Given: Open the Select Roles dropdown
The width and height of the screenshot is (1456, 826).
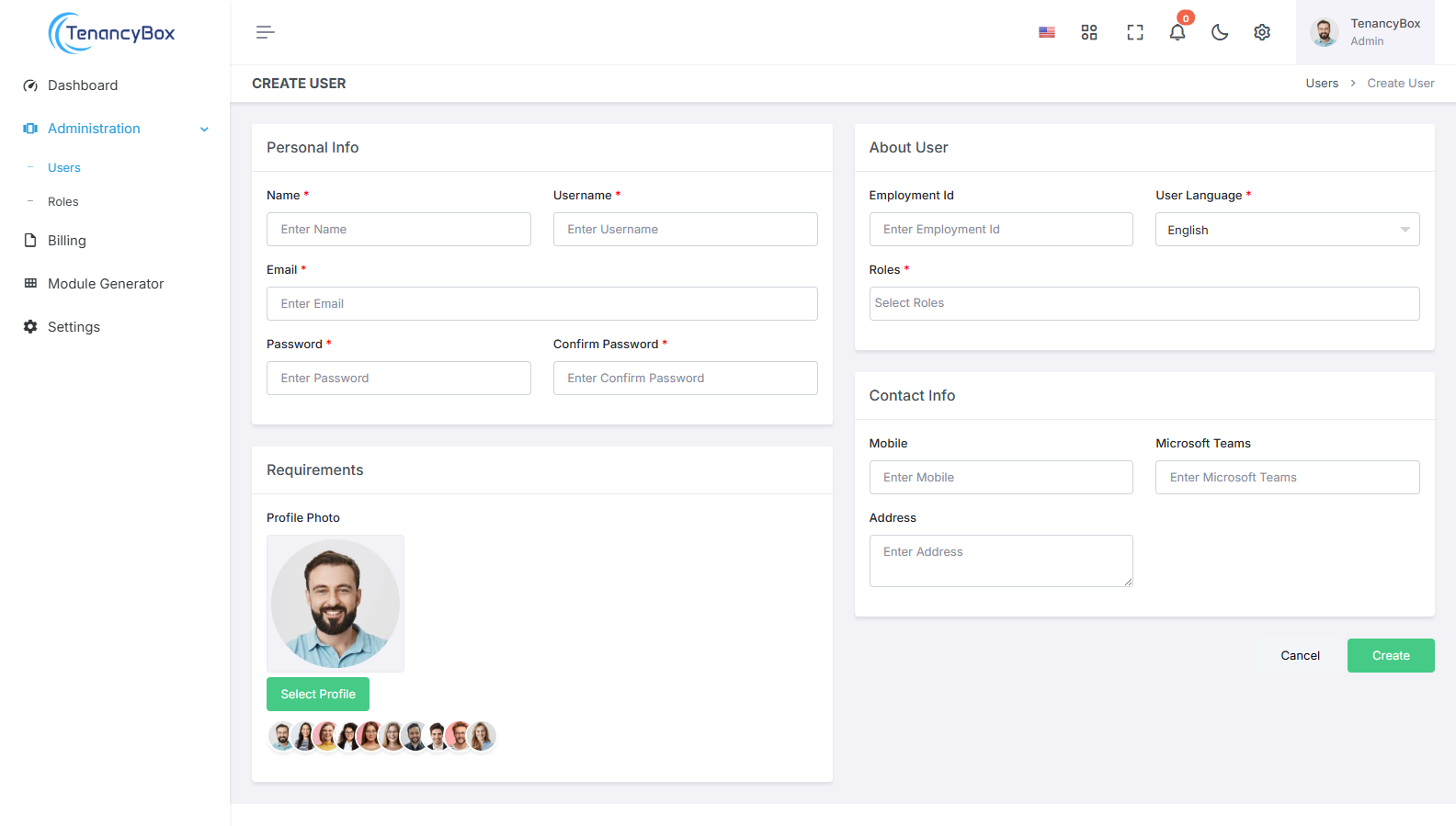Looking at the screenshot, I should point(1143,303).
